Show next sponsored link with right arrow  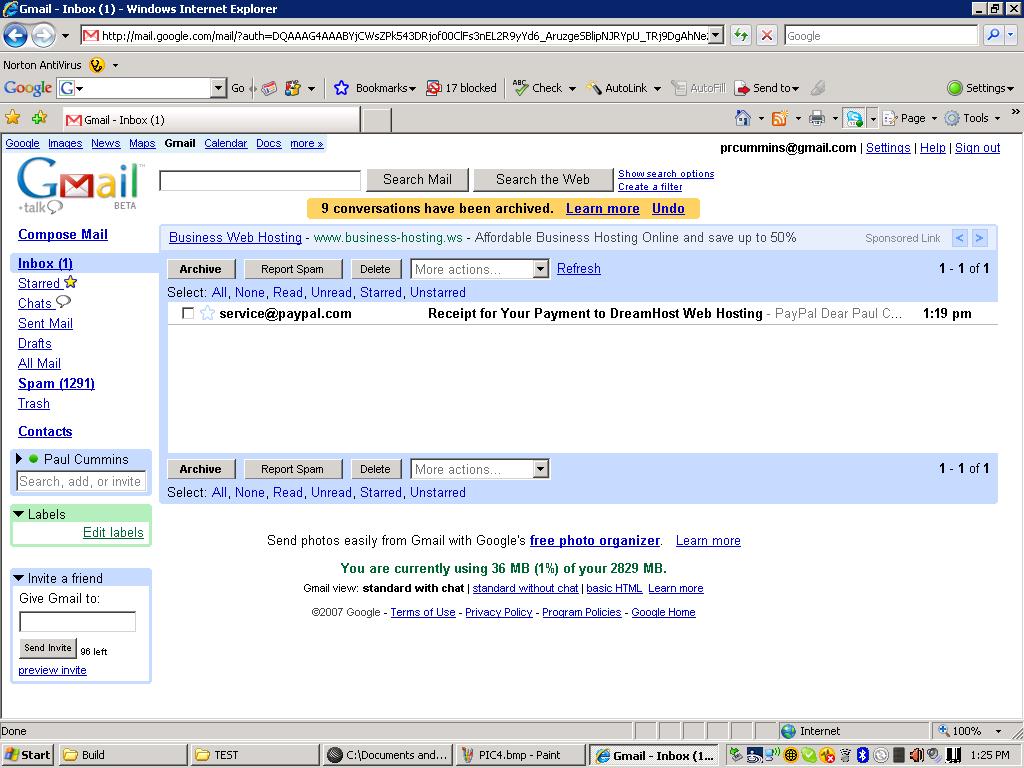tap(979, 238)
